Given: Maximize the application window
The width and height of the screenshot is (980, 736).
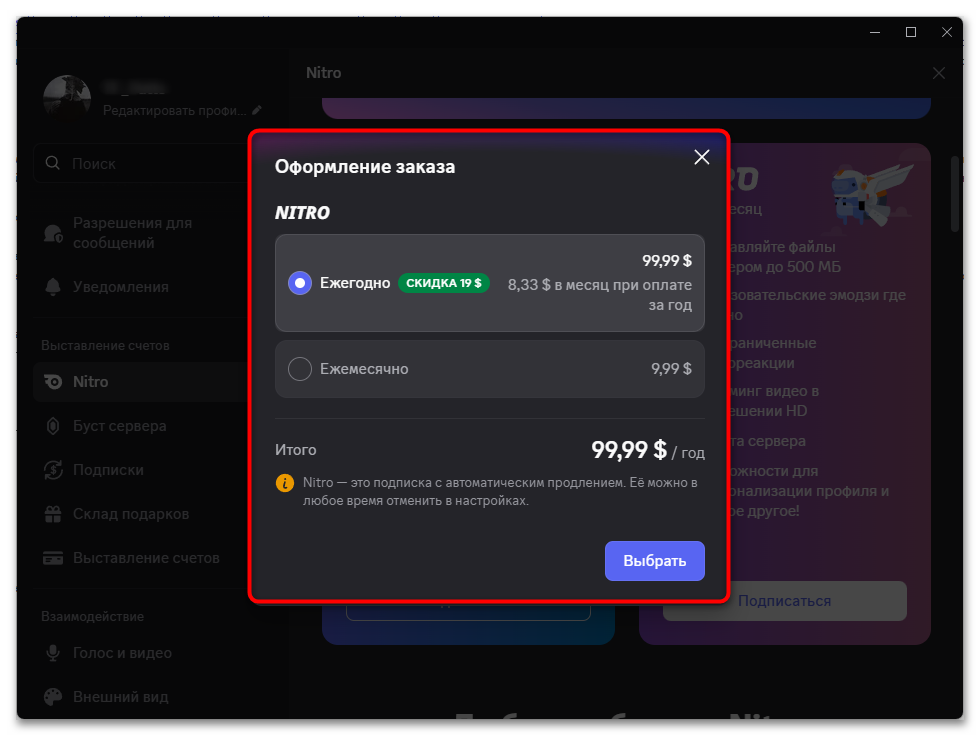Looking at the screenshot, I should coord(911,32).
